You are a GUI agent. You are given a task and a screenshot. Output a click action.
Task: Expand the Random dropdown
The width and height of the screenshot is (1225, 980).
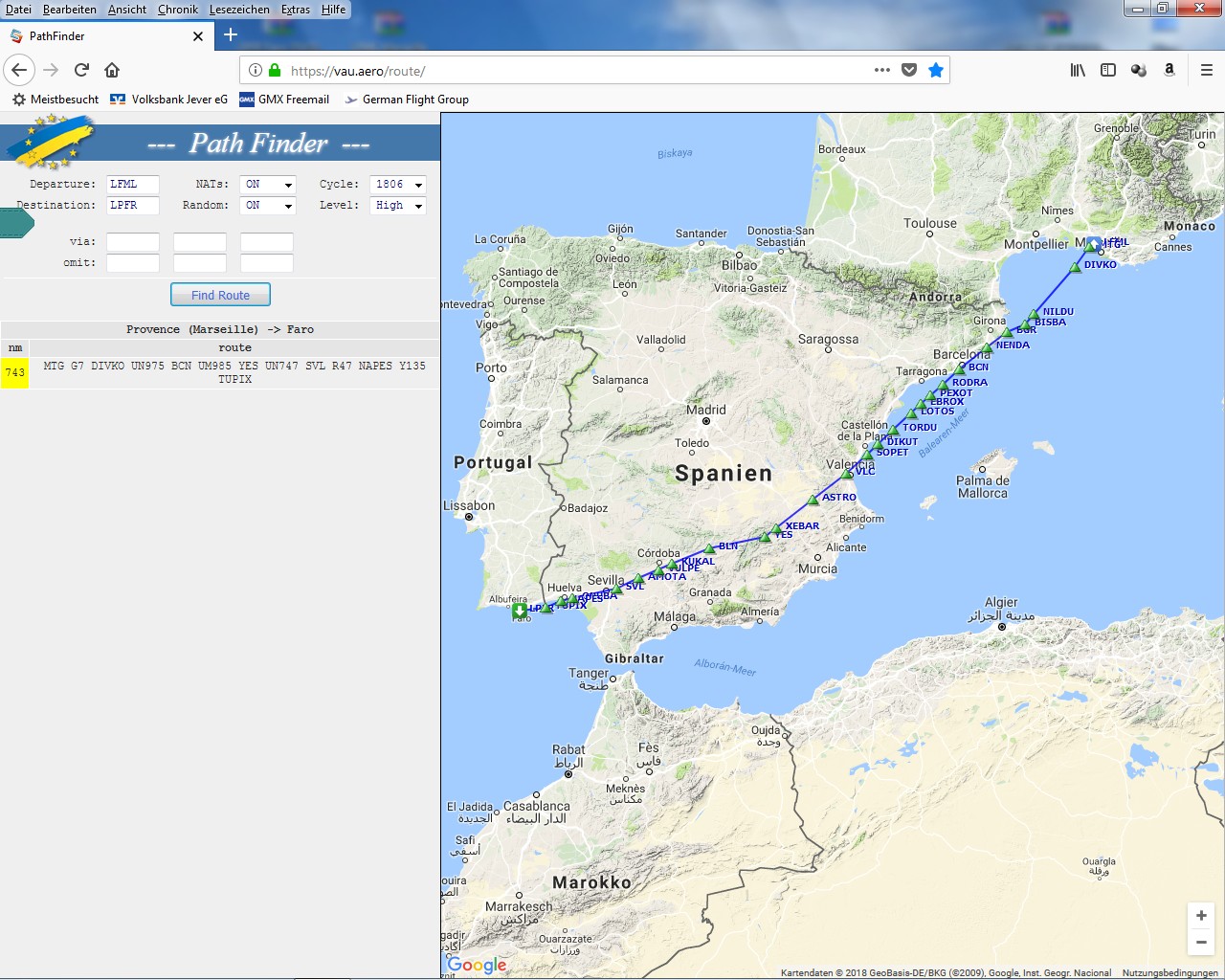(267, 206)
